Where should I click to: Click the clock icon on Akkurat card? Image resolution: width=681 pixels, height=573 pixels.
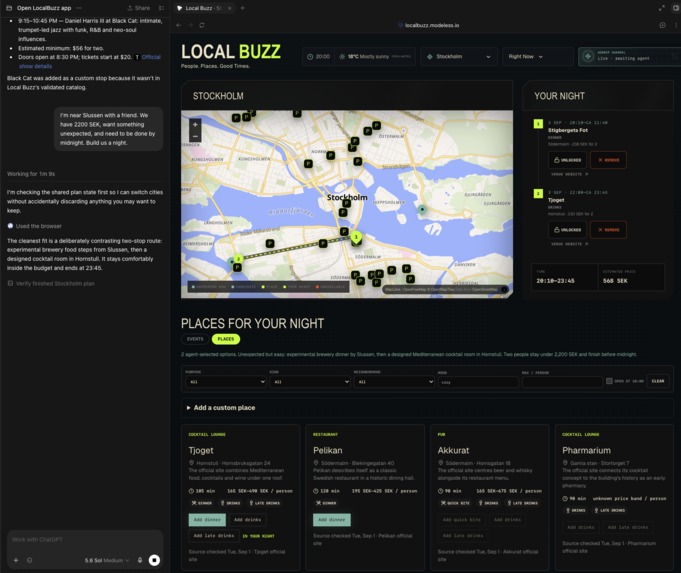tap(440, 491)
